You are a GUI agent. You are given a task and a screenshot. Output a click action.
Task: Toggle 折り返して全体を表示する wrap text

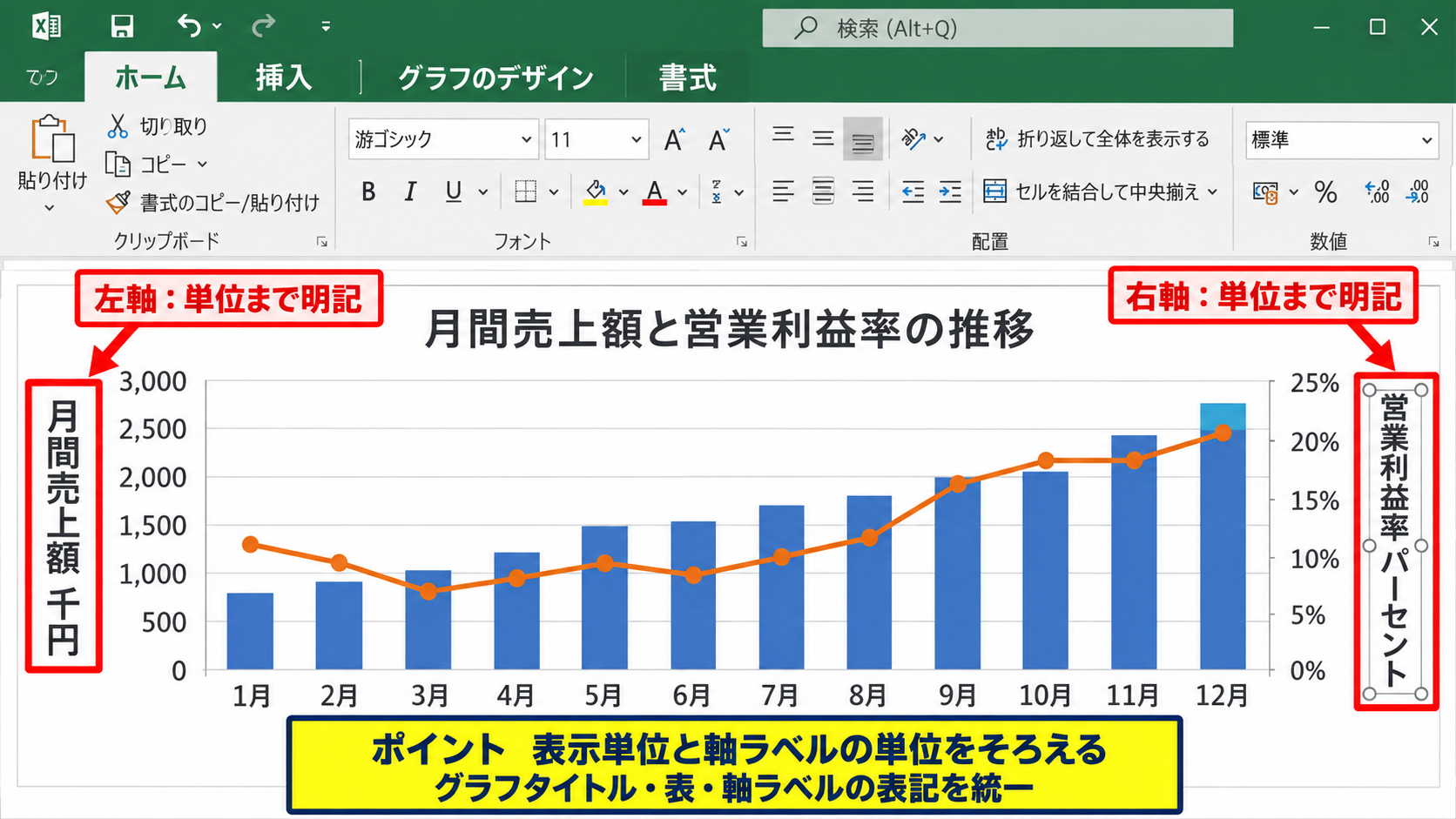1097,139
